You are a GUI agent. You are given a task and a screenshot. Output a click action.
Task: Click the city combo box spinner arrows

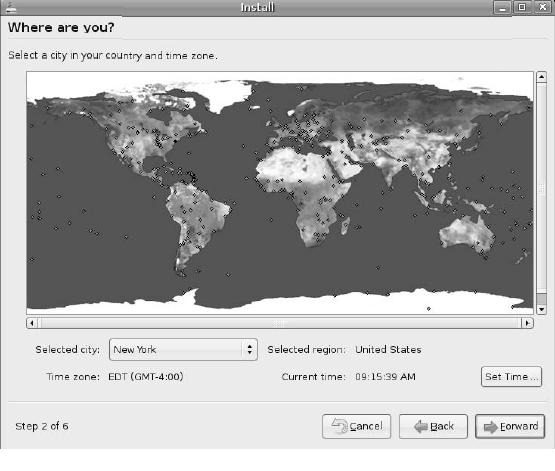pyautogui.click(x=250, y=350)
